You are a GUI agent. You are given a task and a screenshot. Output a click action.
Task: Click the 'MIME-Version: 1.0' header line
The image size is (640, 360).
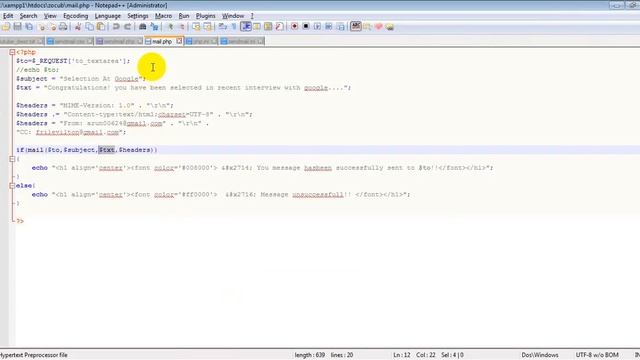click(x=95, y=105)
